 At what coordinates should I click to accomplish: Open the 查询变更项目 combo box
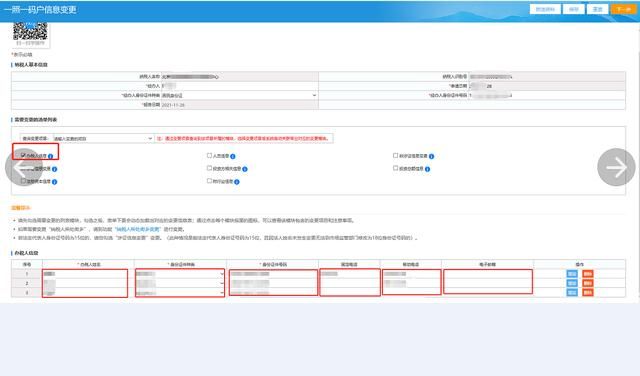104,138
